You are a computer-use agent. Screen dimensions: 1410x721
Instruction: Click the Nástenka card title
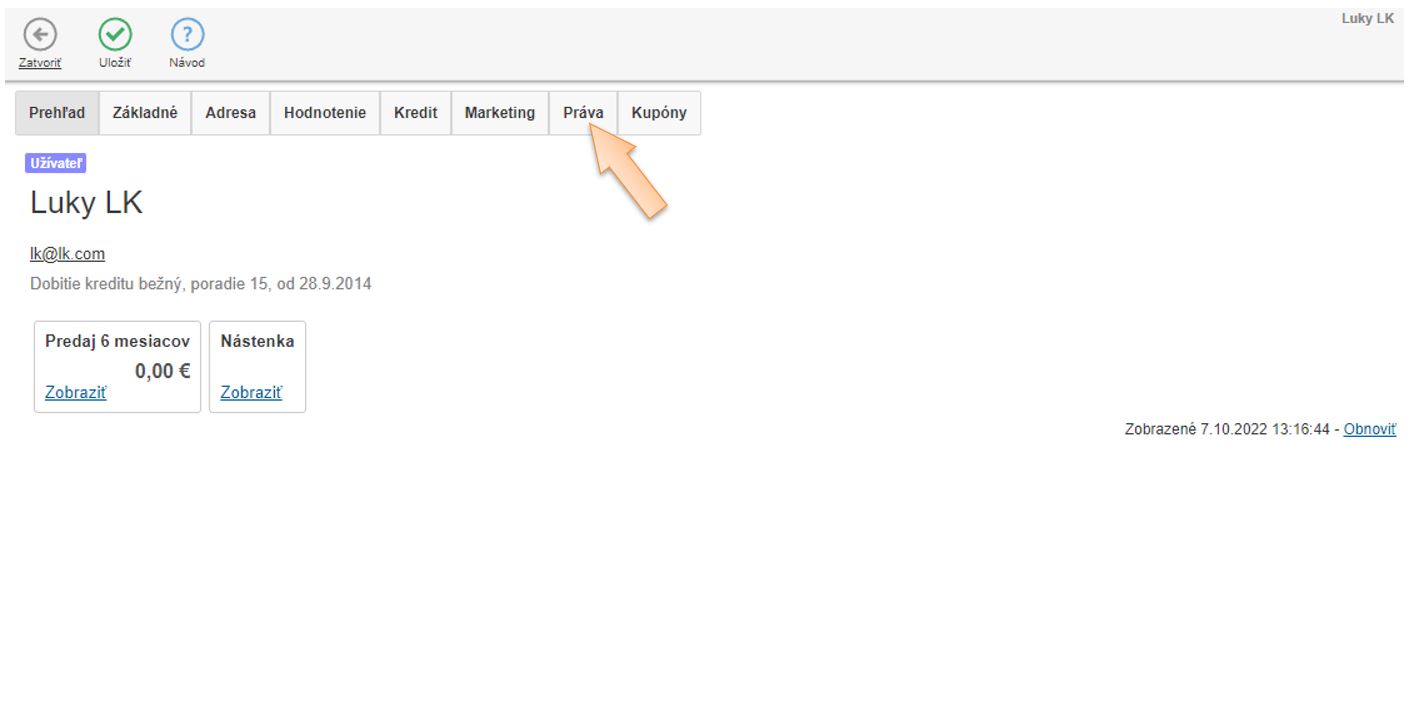tap(257, 341)
